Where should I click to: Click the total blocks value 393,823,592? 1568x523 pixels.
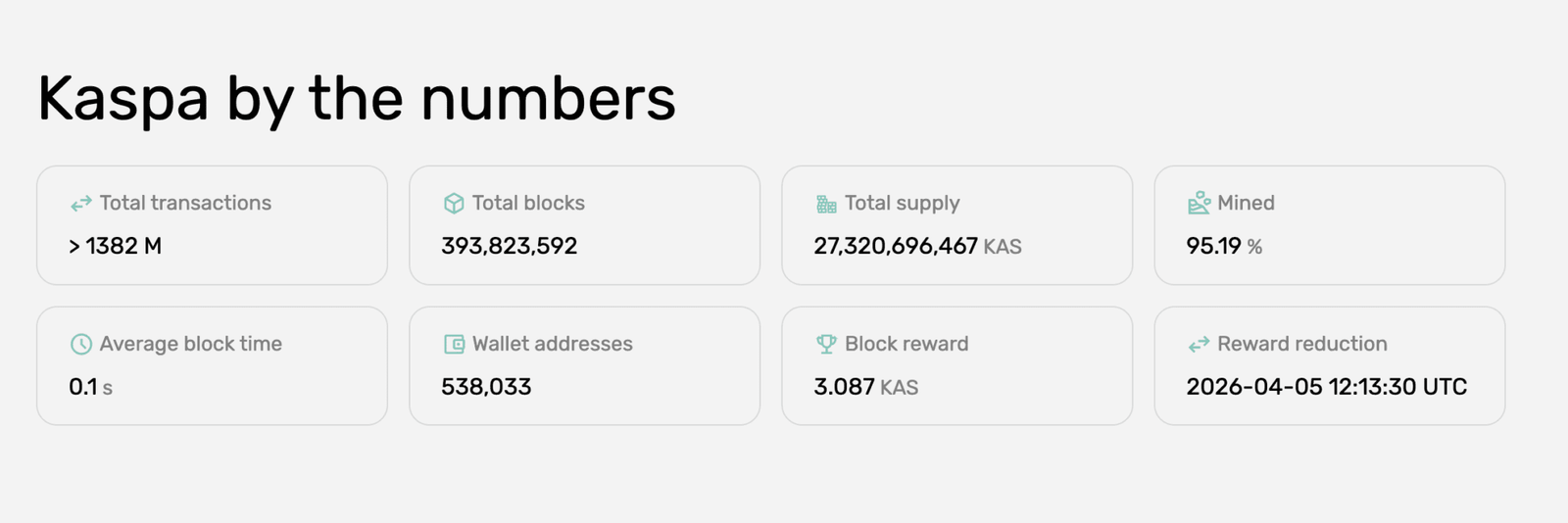click(509, 246)
